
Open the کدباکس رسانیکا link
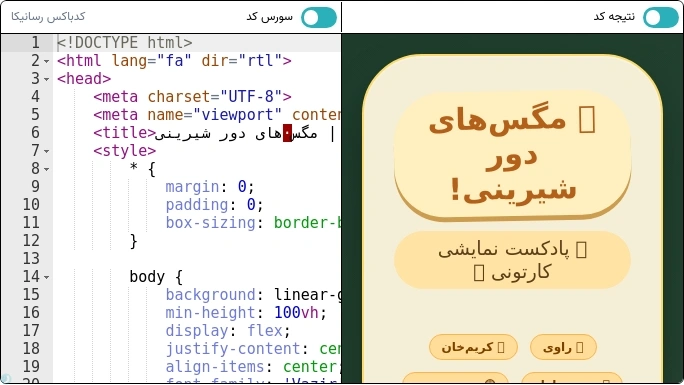[48, 17]
